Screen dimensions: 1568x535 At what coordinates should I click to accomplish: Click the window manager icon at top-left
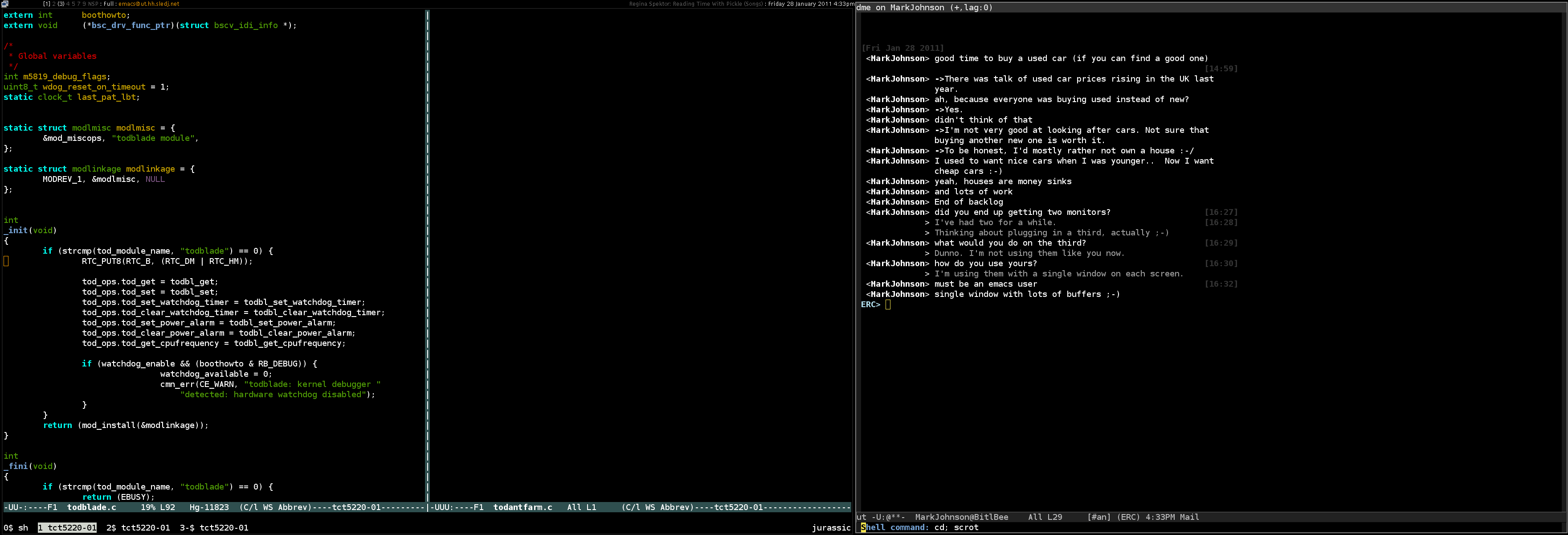click(x=5, y=4)
